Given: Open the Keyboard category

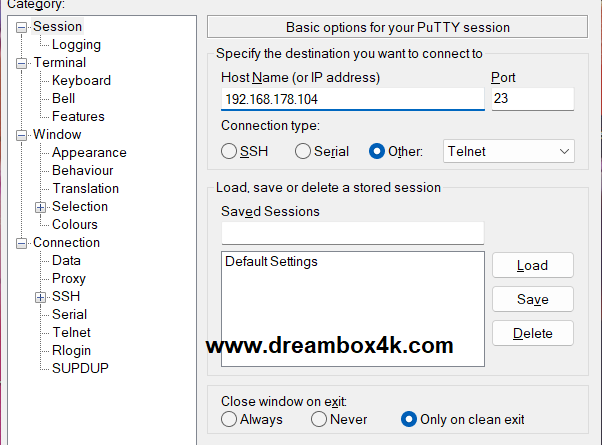Looking at the screenshot, I should click(81, 81).
